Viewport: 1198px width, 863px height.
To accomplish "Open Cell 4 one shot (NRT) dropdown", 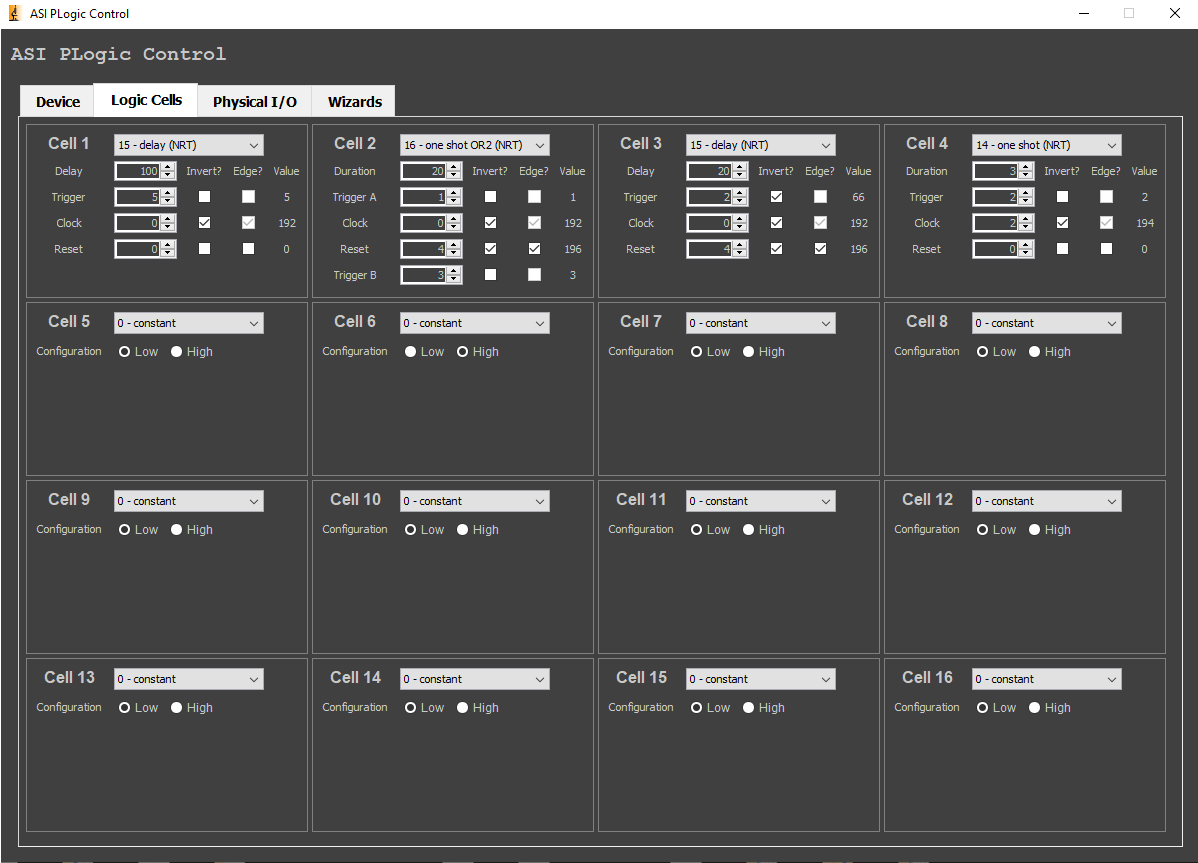I will tap(1046, 145).
